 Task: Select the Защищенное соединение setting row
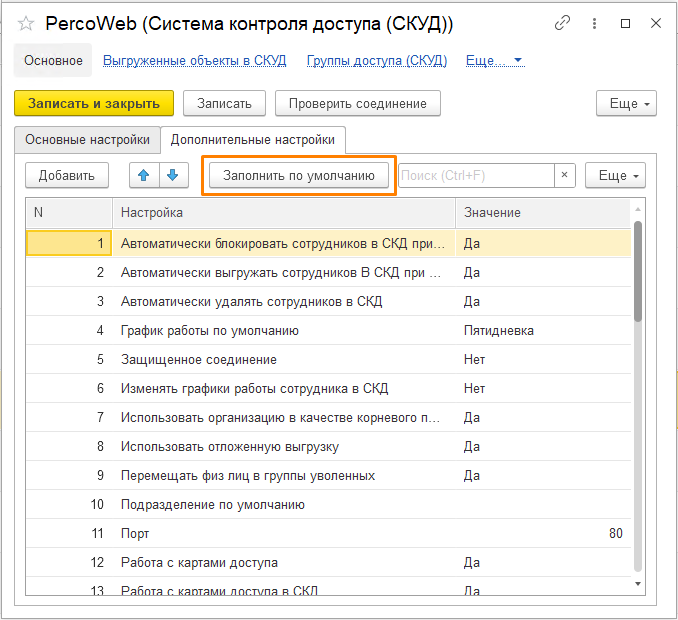coord(198,359)
